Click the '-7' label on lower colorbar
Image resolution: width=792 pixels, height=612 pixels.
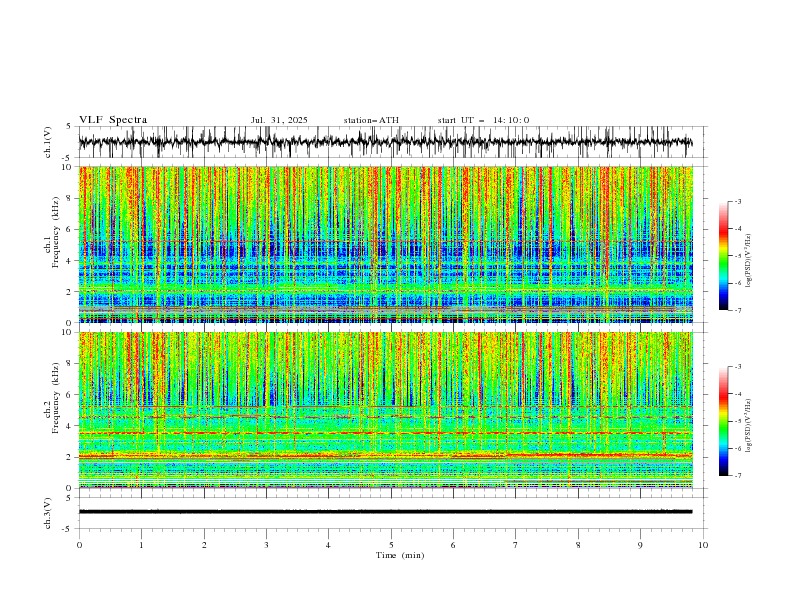(x=737, y=476)
